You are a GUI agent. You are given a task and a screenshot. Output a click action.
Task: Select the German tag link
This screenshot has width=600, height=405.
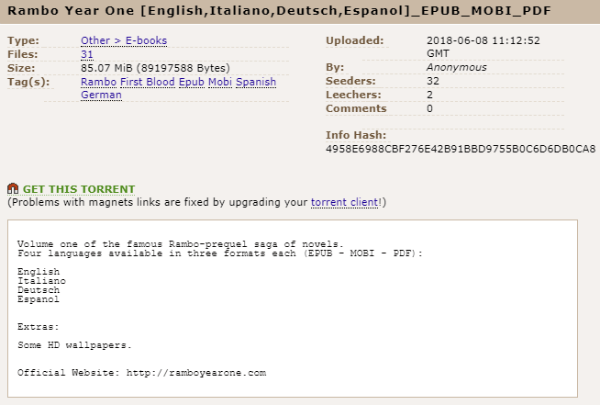[x=101, y=95]
